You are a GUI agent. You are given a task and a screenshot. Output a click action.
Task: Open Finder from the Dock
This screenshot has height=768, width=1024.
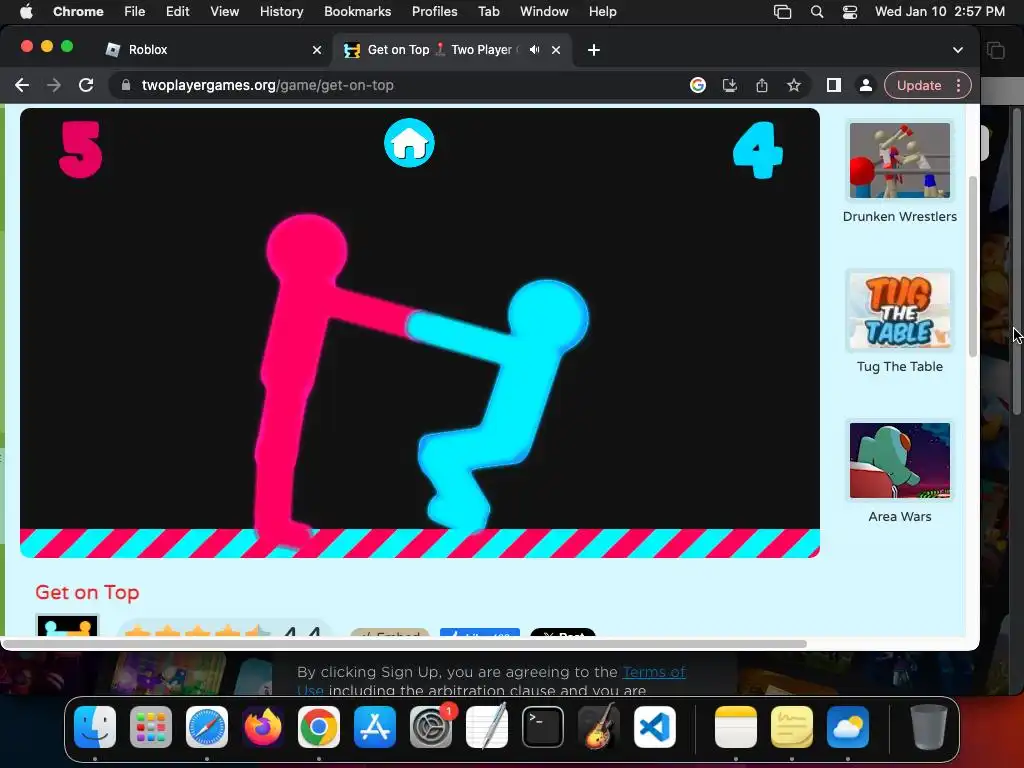[95, 727]
